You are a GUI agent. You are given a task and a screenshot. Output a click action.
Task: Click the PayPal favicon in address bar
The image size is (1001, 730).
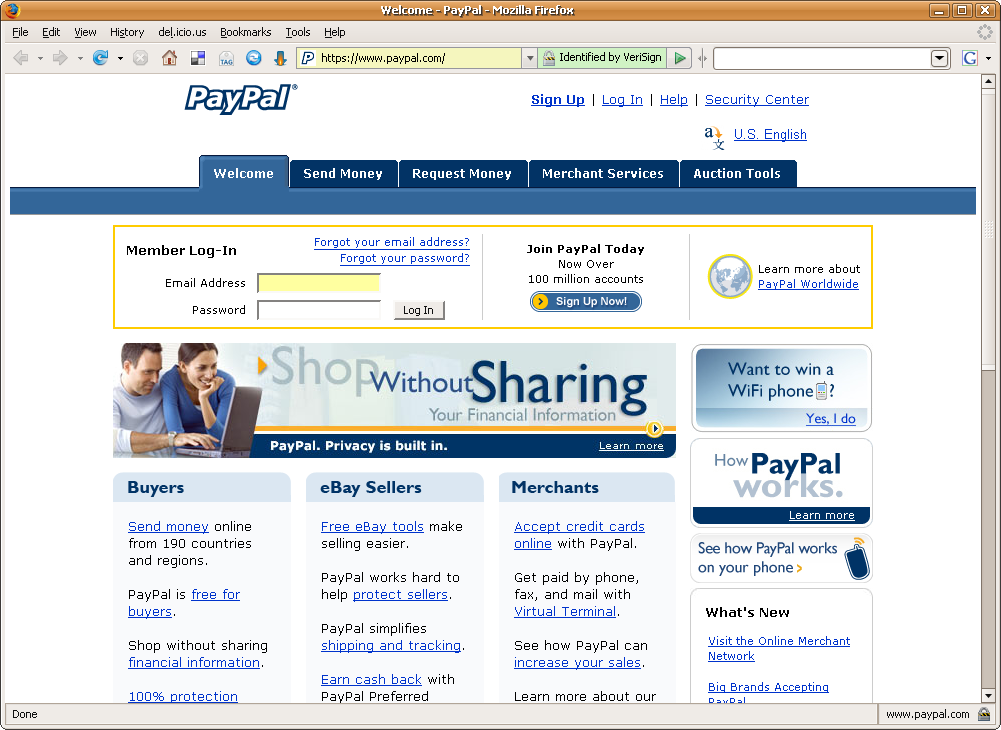(x=308, y=58)
